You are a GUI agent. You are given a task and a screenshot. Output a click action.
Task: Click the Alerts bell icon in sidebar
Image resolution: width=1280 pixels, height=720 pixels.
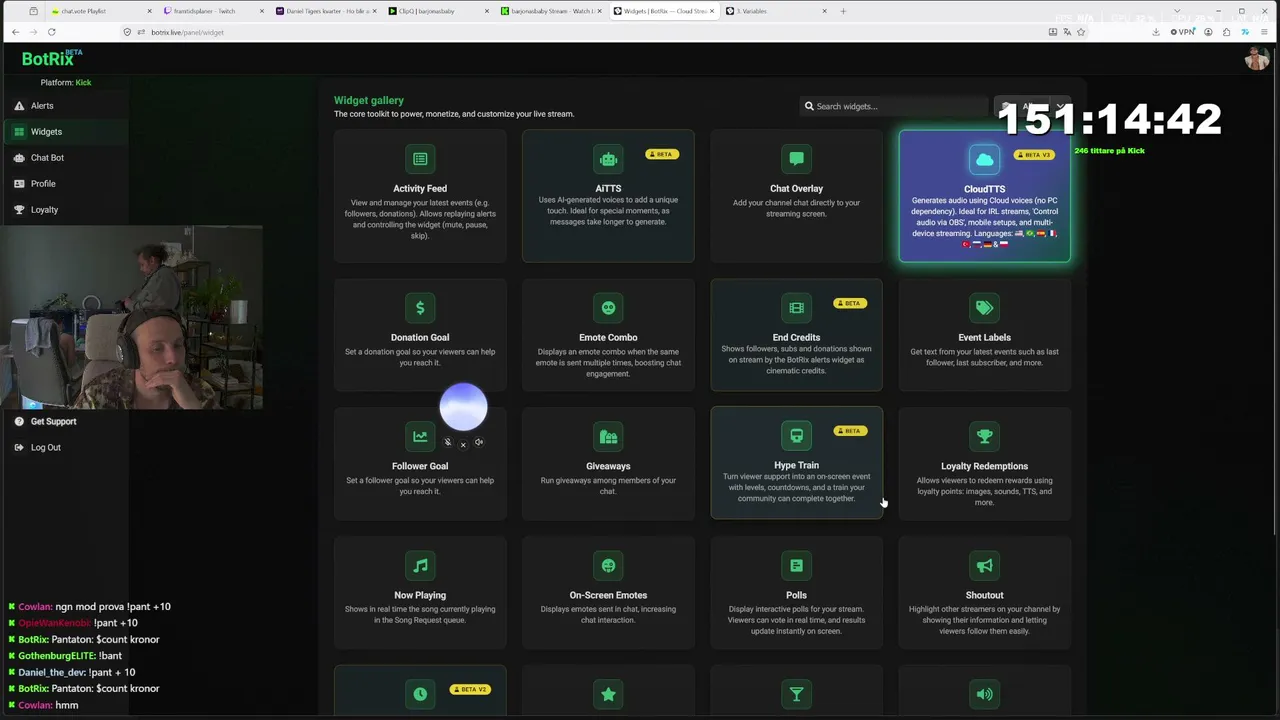click(20, 105)
